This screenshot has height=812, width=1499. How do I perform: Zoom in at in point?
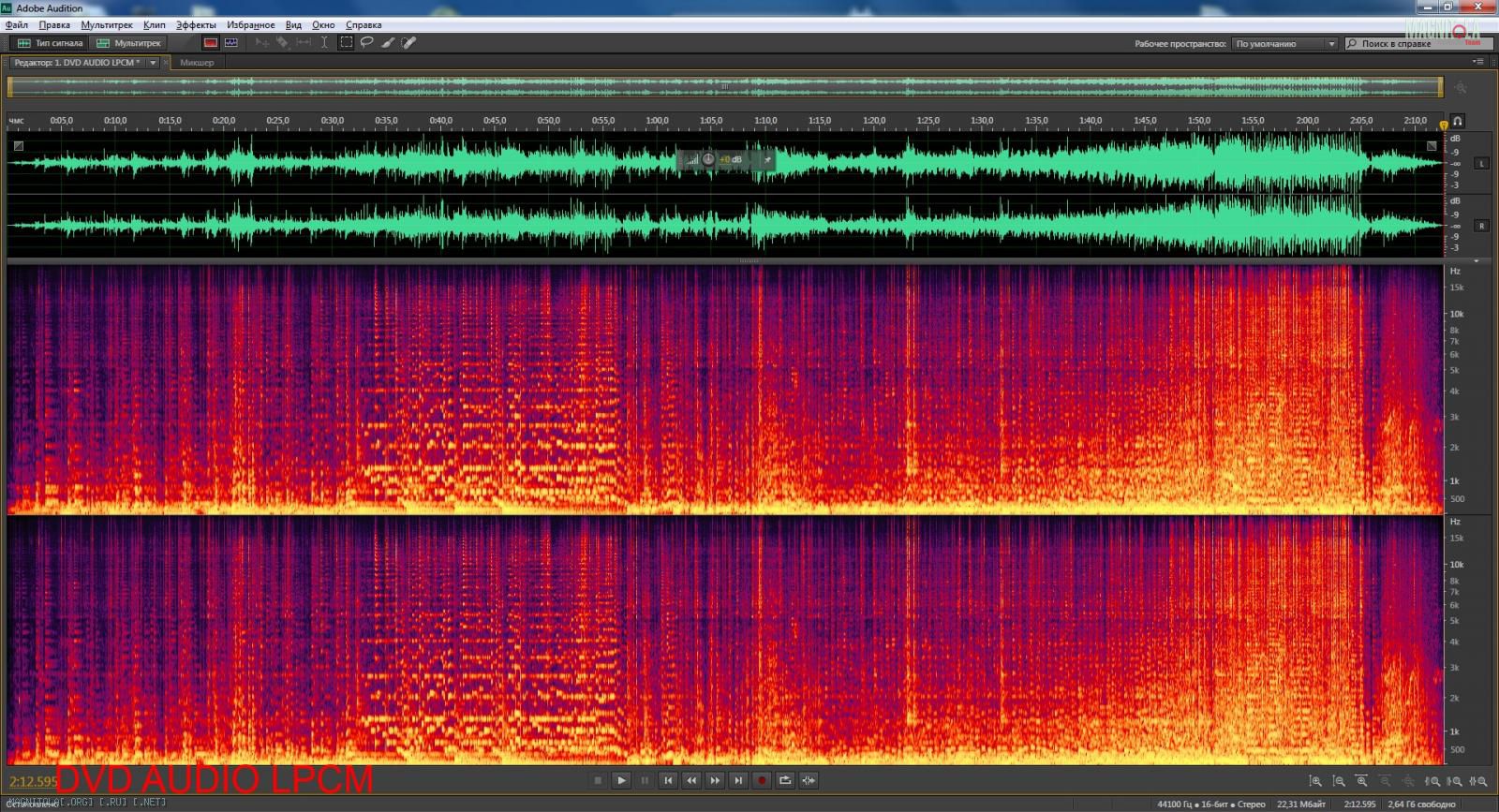tap(1432, 781)
